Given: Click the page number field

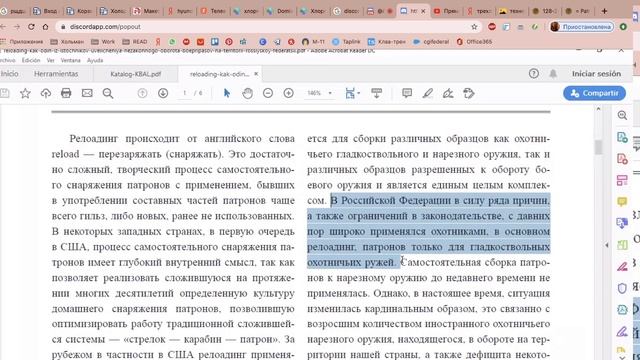Looking at the screenshot, I should click(184, 93).
